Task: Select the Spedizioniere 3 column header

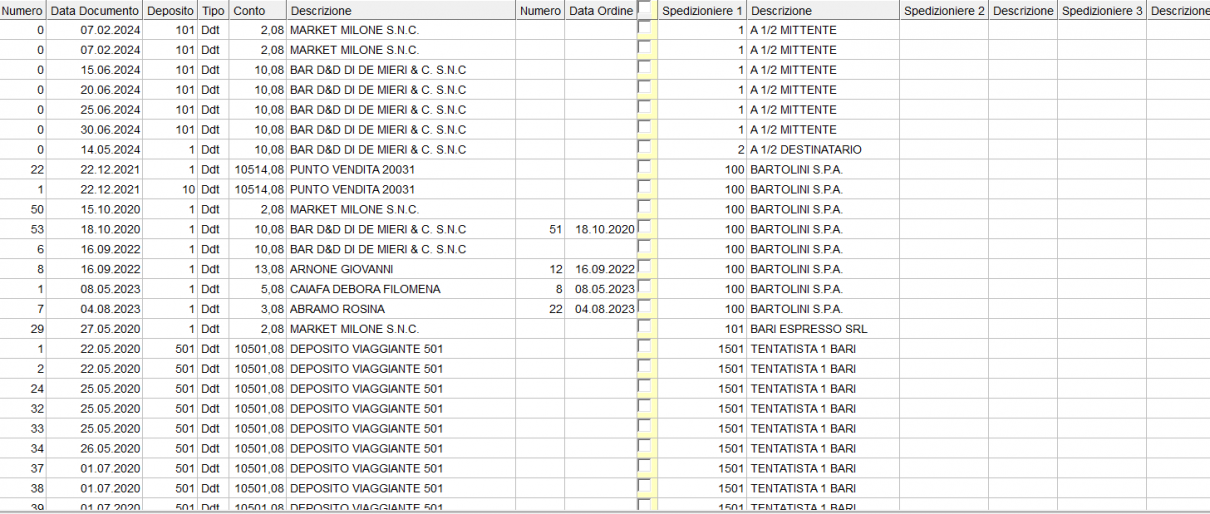Action: (x=1102, y=10)
